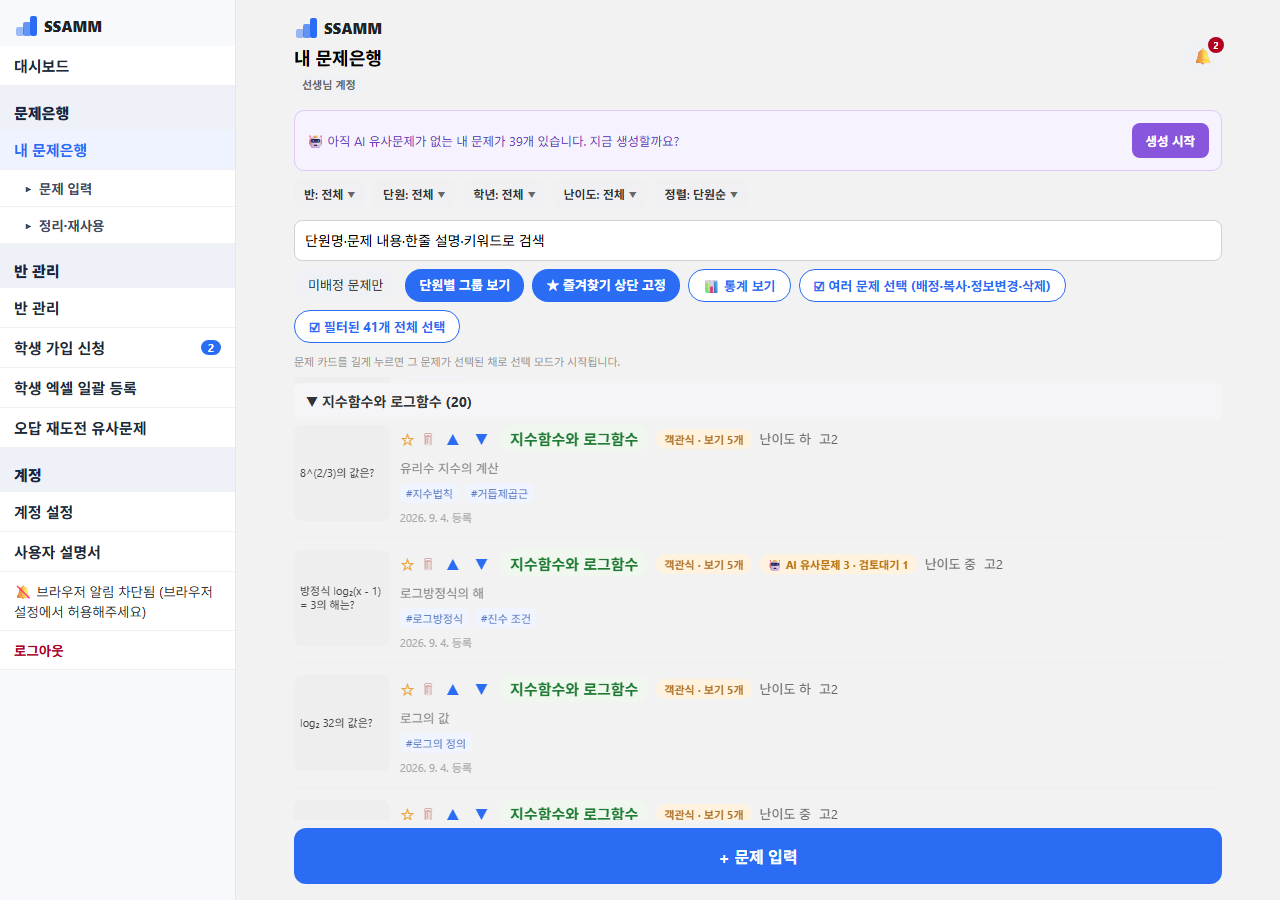Select all with 필터된 41개 전체 선택
The width and height of the screenshot is (1280, 900).
click(x=377, y=327)
